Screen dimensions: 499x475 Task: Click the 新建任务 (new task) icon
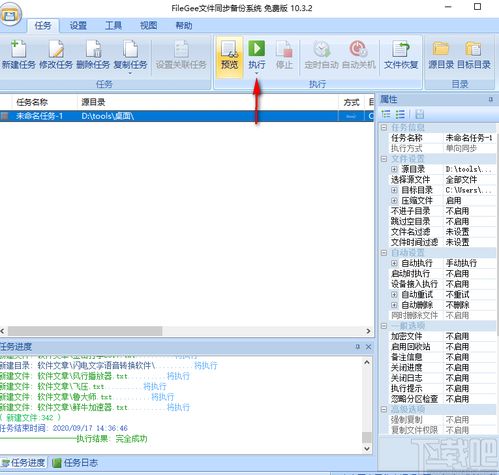point(18,49)
